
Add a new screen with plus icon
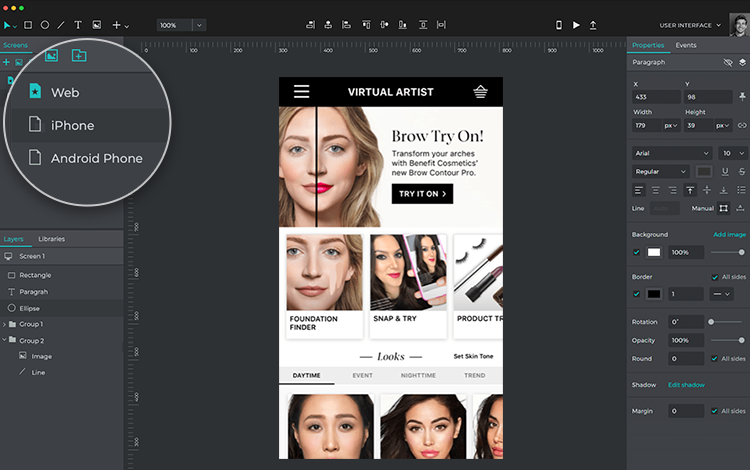6,62
